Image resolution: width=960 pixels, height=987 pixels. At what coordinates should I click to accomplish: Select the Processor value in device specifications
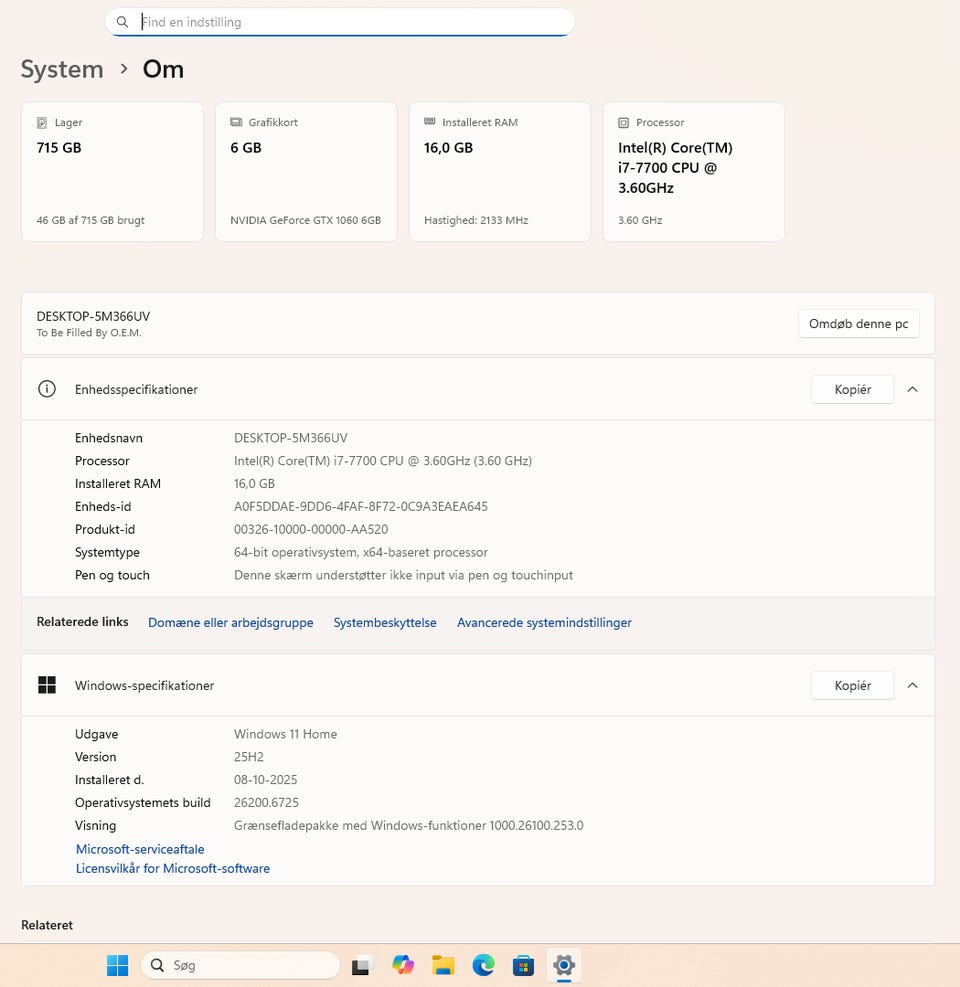pyautogui.click(x=383, y=461)
